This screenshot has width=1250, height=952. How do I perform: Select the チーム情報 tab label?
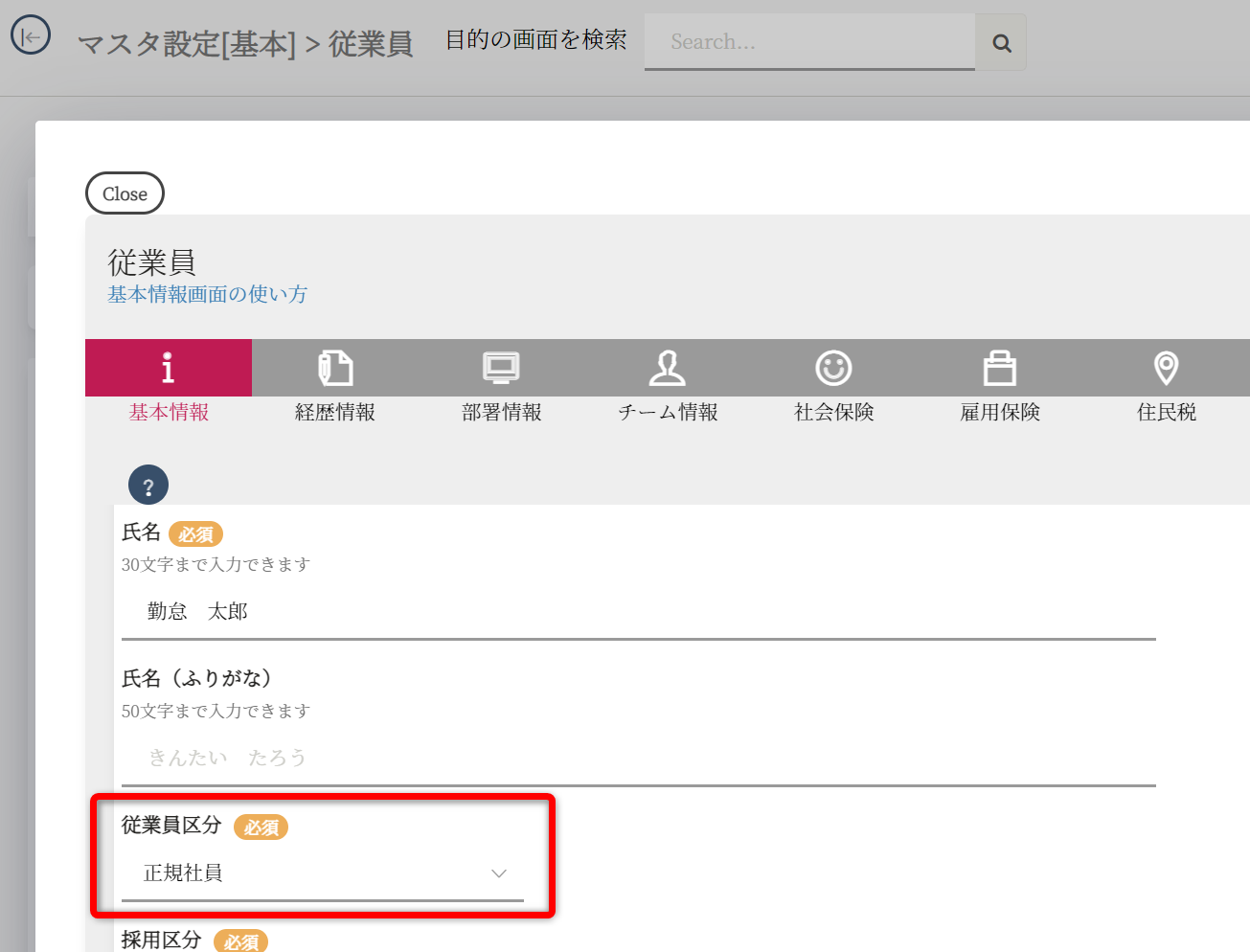point(668,413)
